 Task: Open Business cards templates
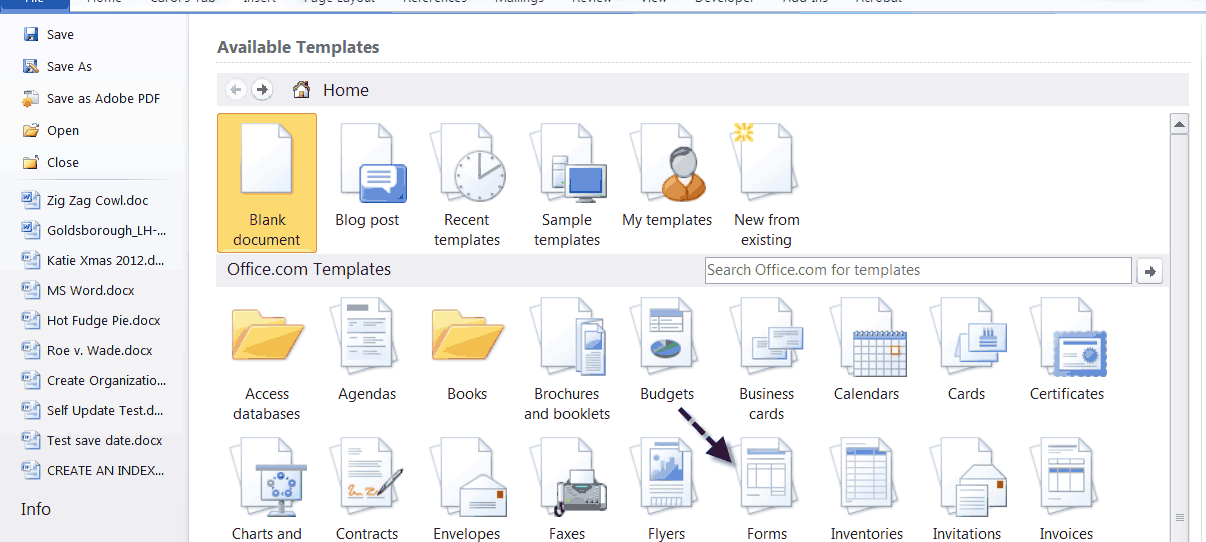tap(767, 360)
